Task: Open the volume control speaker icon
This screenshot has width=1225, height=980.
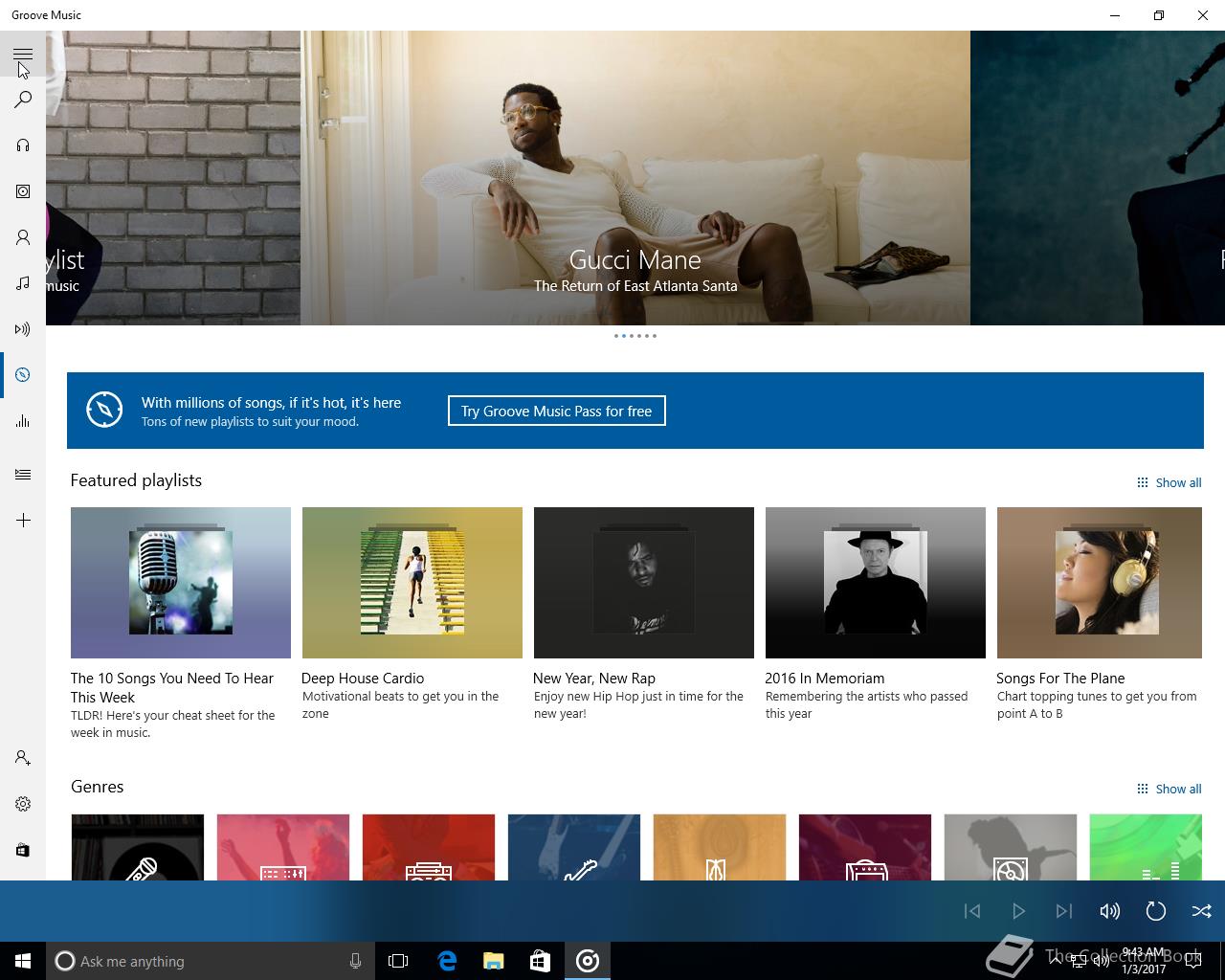Action: point(1110,911)
